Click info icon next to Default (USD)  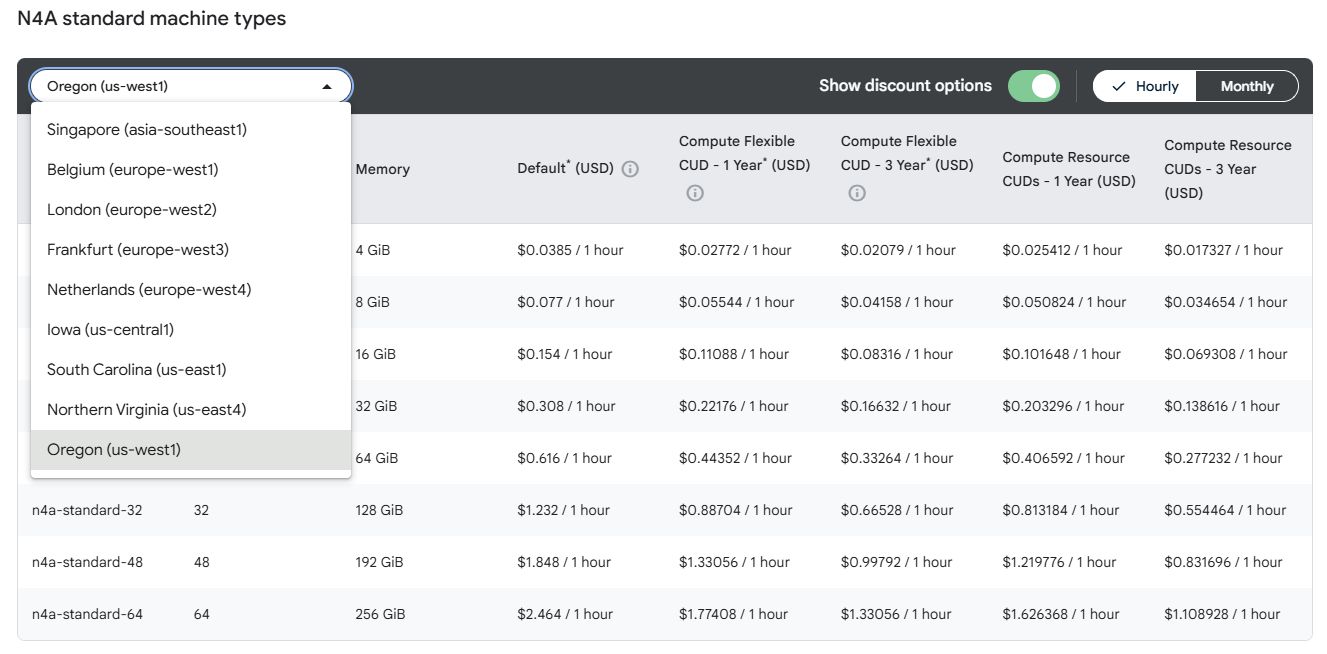coord(630,169)
